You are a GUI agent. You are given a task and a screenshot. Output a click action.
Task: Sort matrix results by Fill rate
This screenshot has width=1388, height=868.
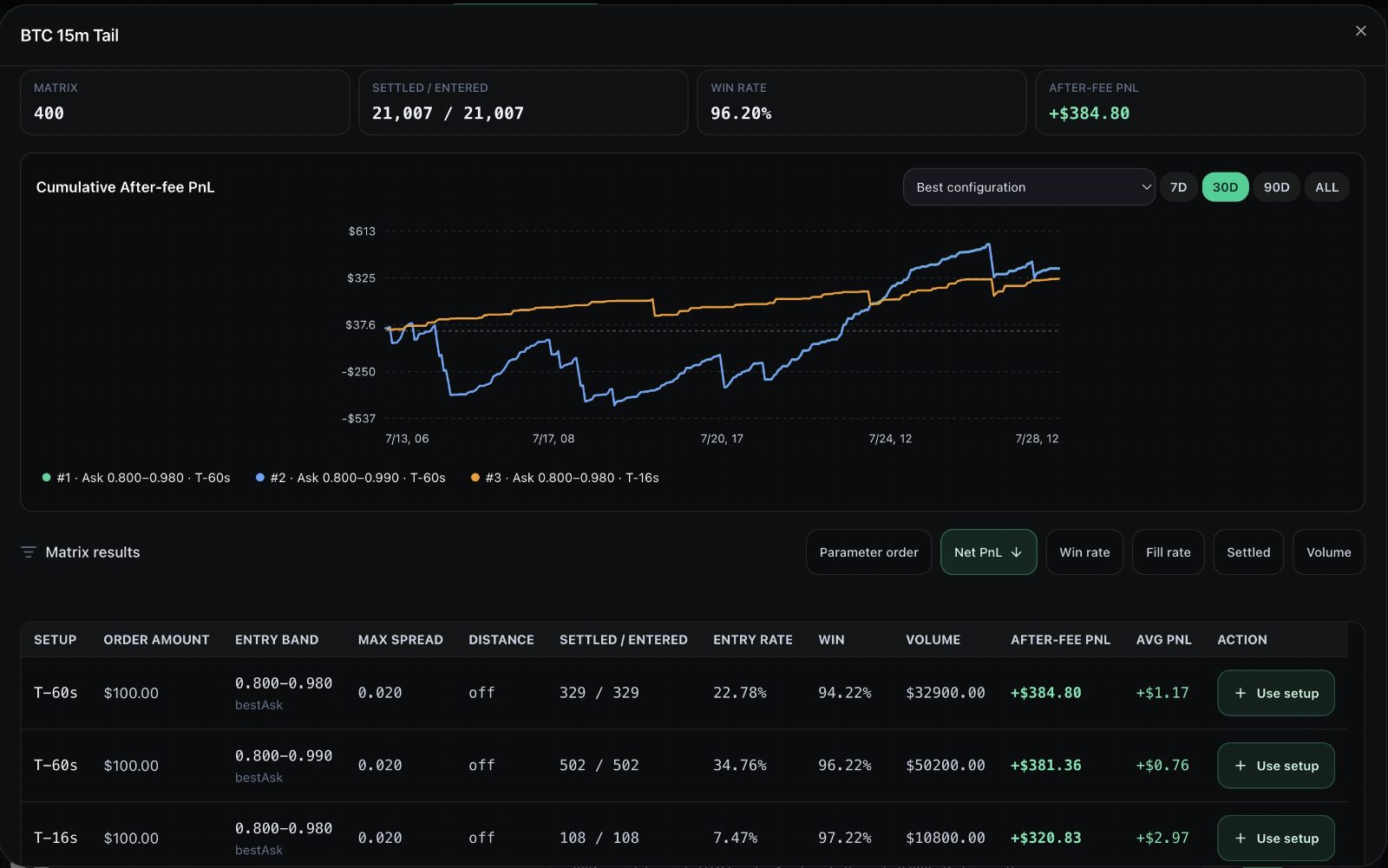(1168, 552)
